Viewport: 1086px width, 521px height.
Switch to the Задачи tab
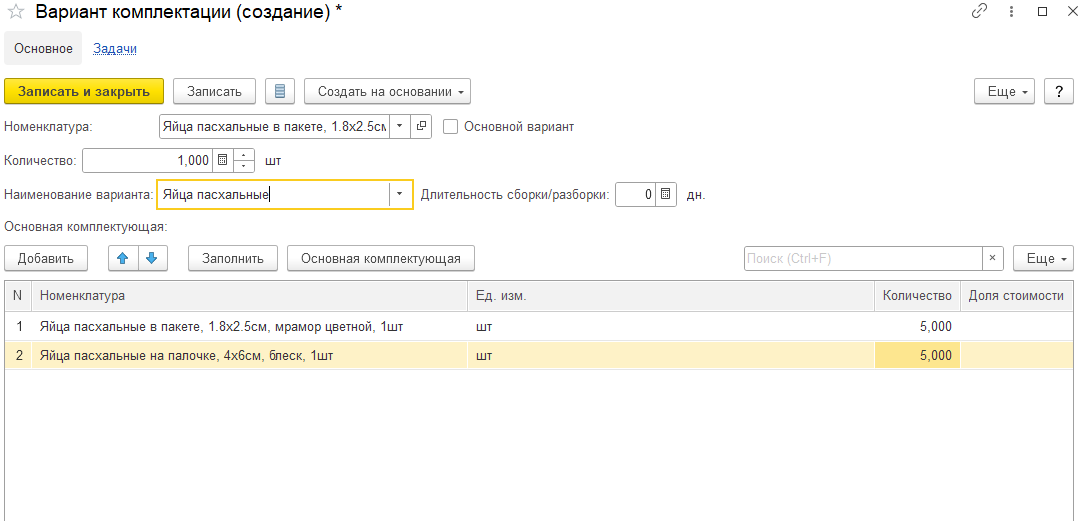[115, 48]
